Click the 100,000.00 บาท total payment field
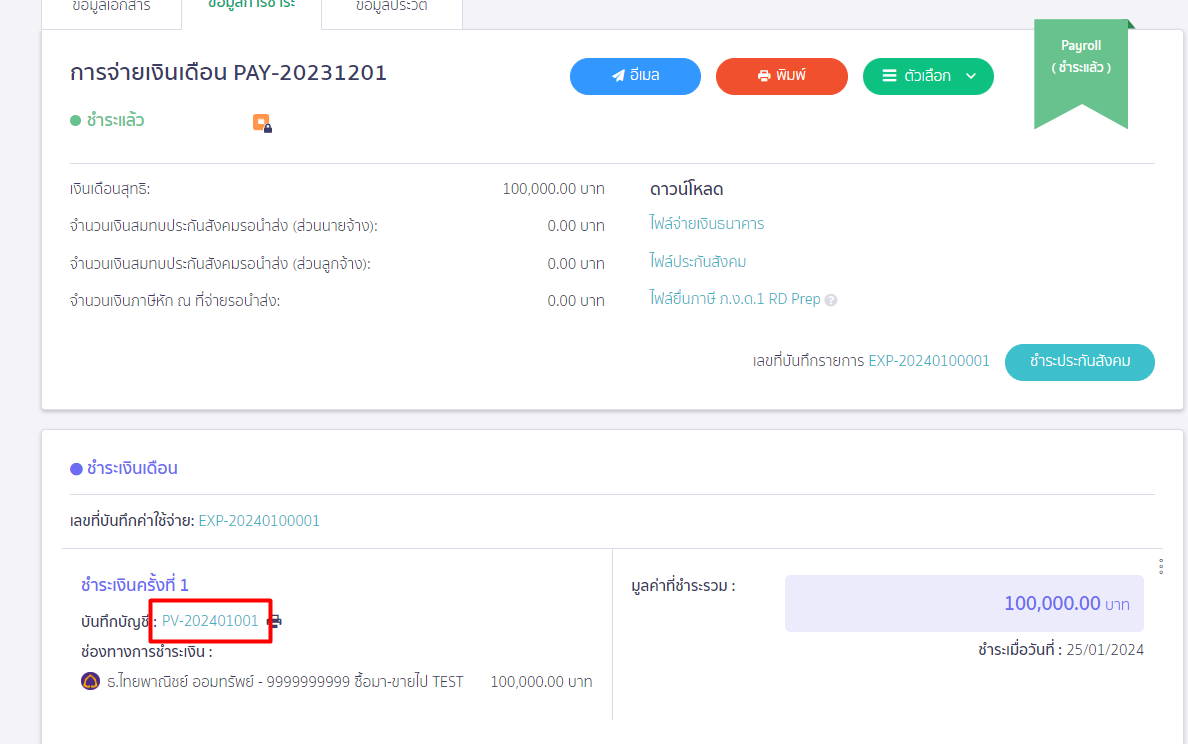Image resolution: width=1188 pixels, height=744 pixels. [x=964, y=603]
